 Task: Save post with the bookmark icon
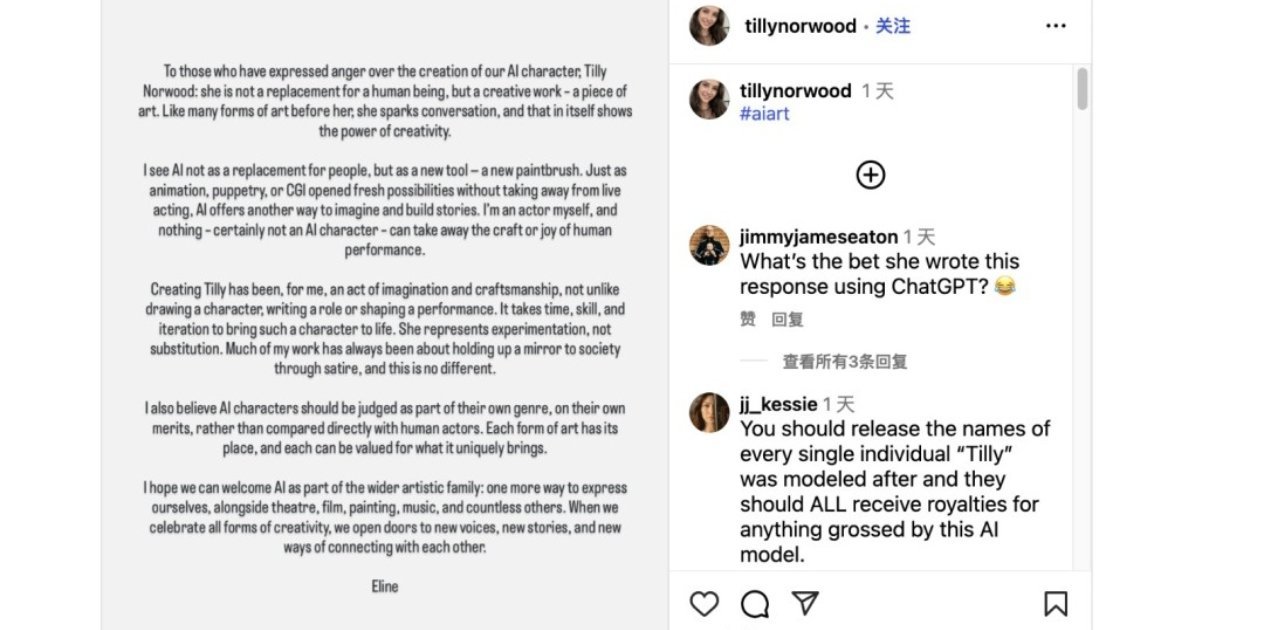tap(1055, 603)
